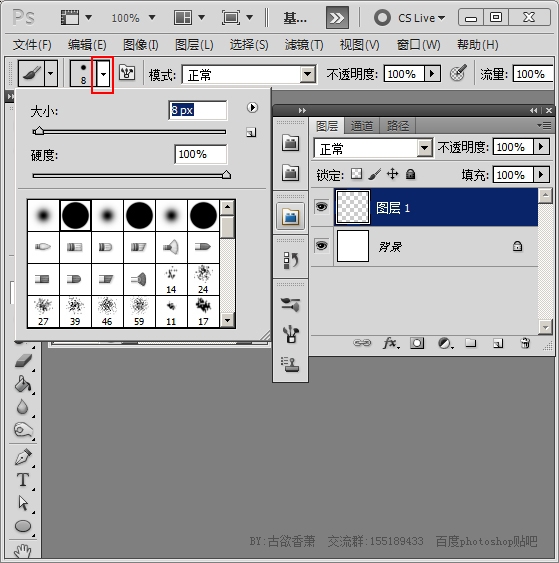Select the Paint Bucket tool
Image resolution: width=559 pixels, height=563 pixels.
tap(23, 384)
